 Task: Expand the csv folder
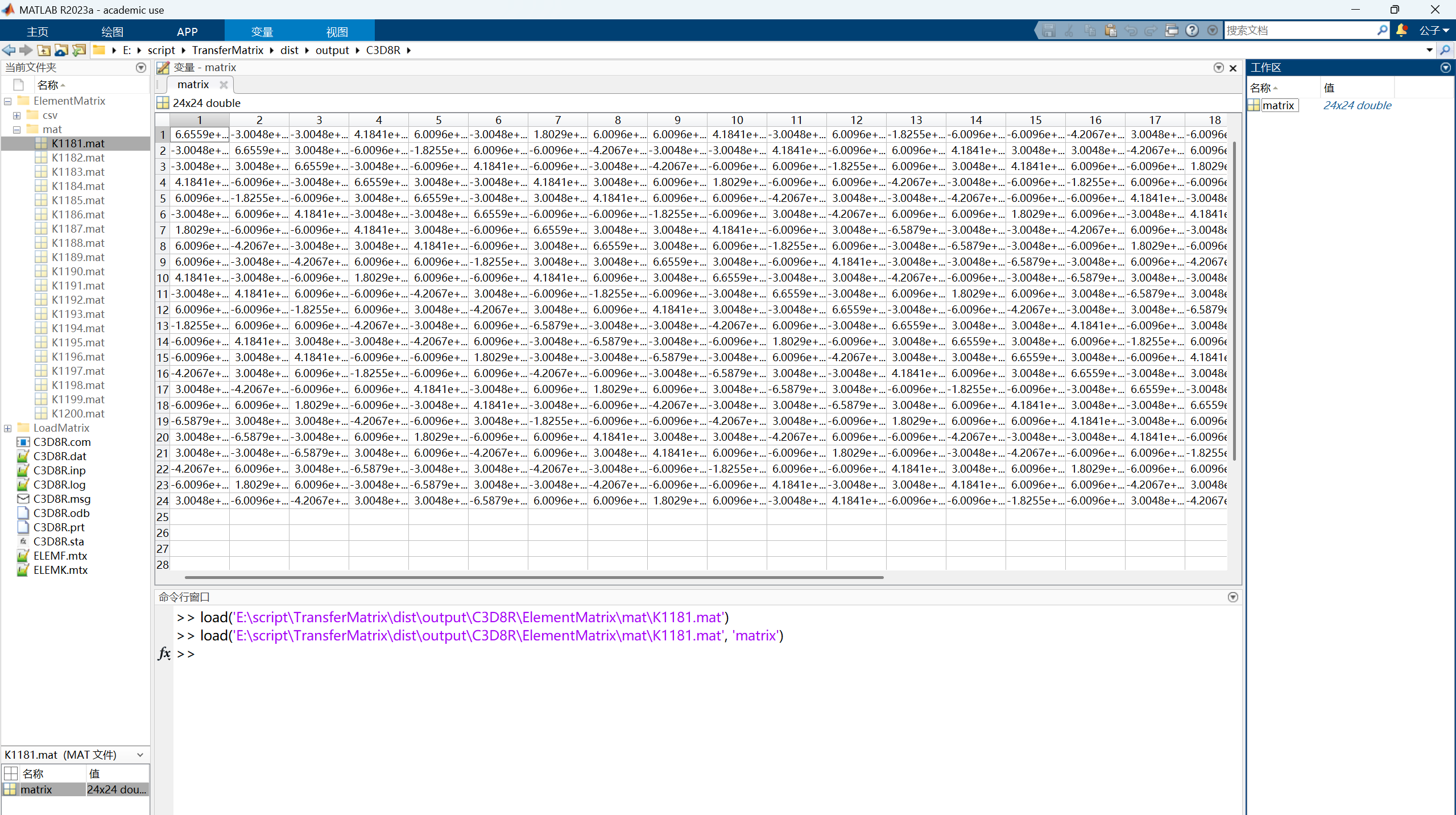pos(17,115)
